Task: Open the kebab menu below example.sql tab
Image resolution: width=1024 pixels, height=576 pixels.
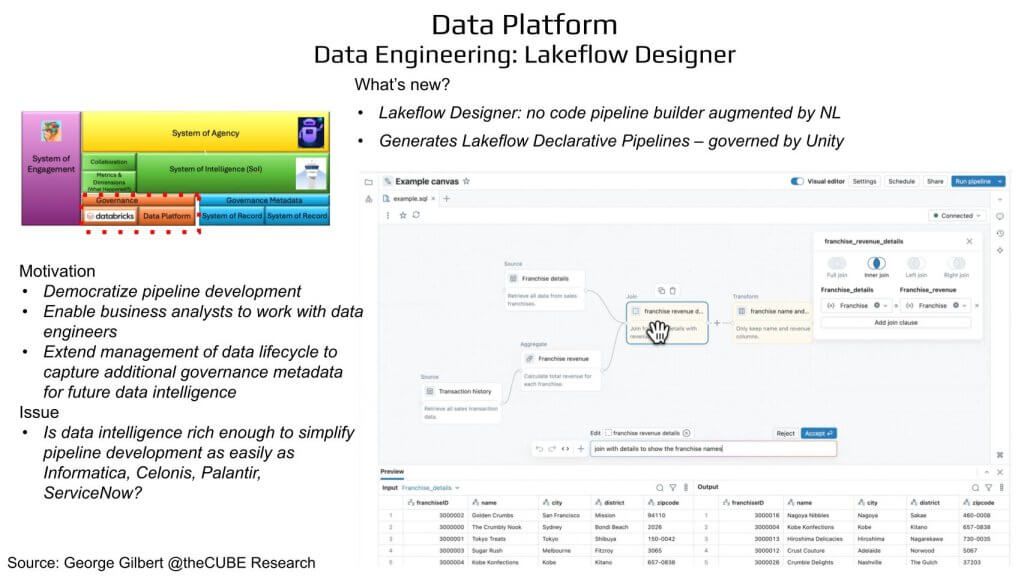Action: (388, 215)
